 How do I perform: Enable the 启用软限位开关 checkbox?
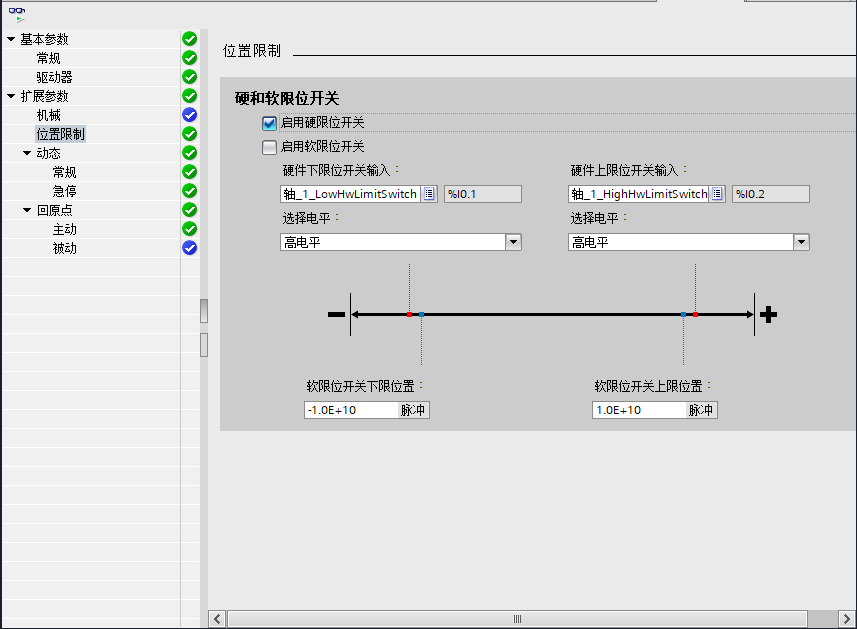(x=268, y=146)
